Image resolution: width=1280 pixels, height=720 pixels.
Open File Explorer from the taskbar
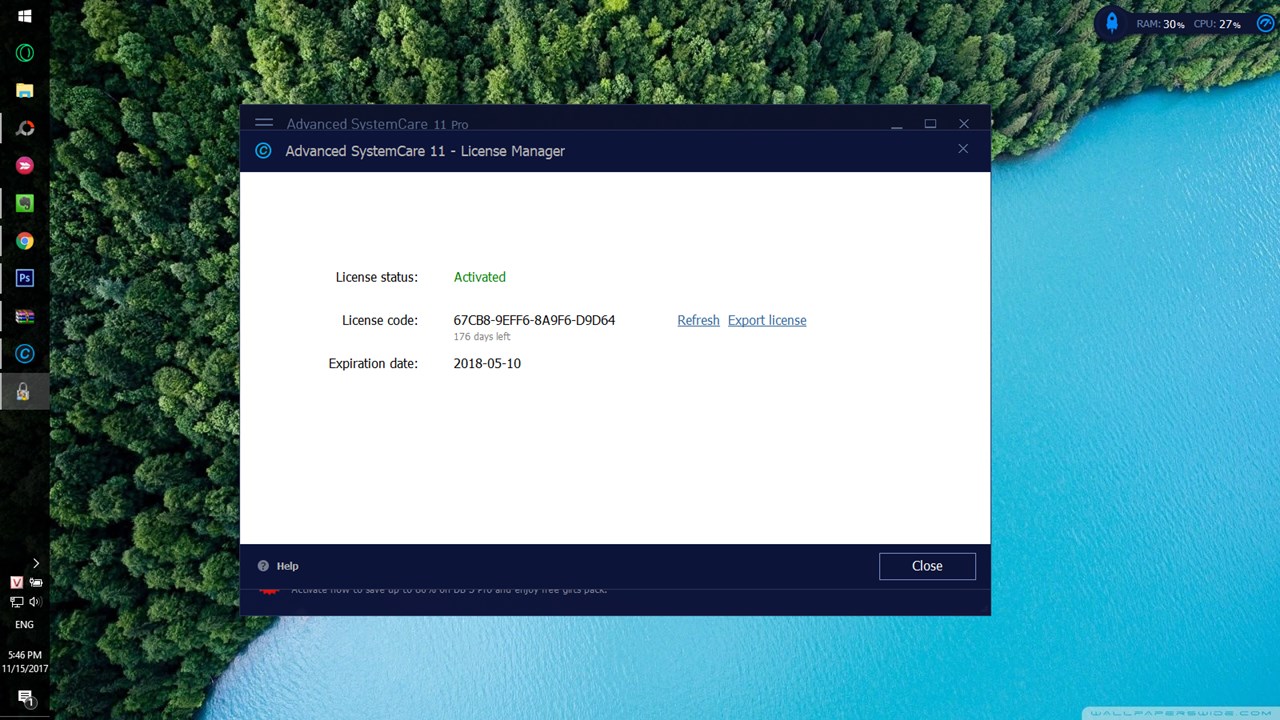pos(25,91)
